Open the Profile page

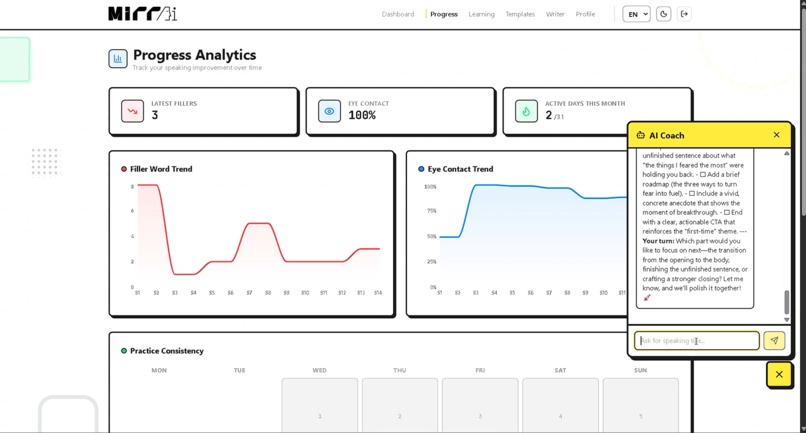(x=585, y=14)
